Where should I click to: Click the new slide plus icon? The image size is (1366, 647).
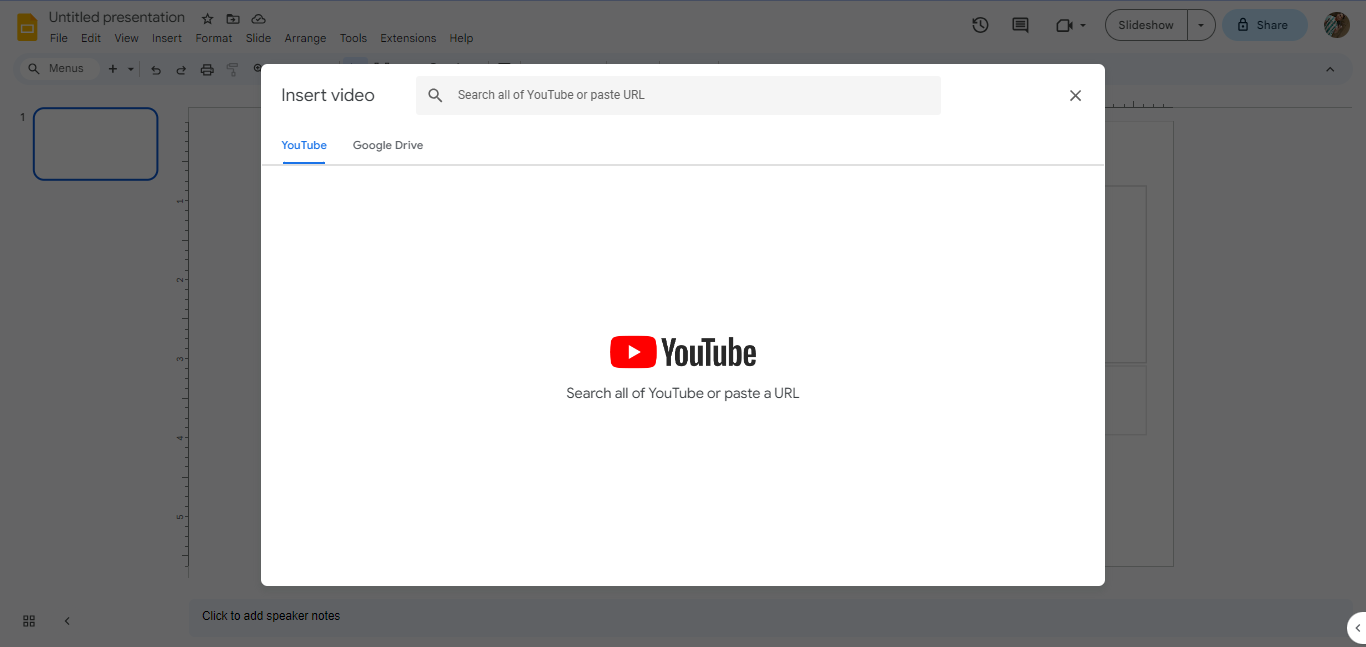[112, 69]
